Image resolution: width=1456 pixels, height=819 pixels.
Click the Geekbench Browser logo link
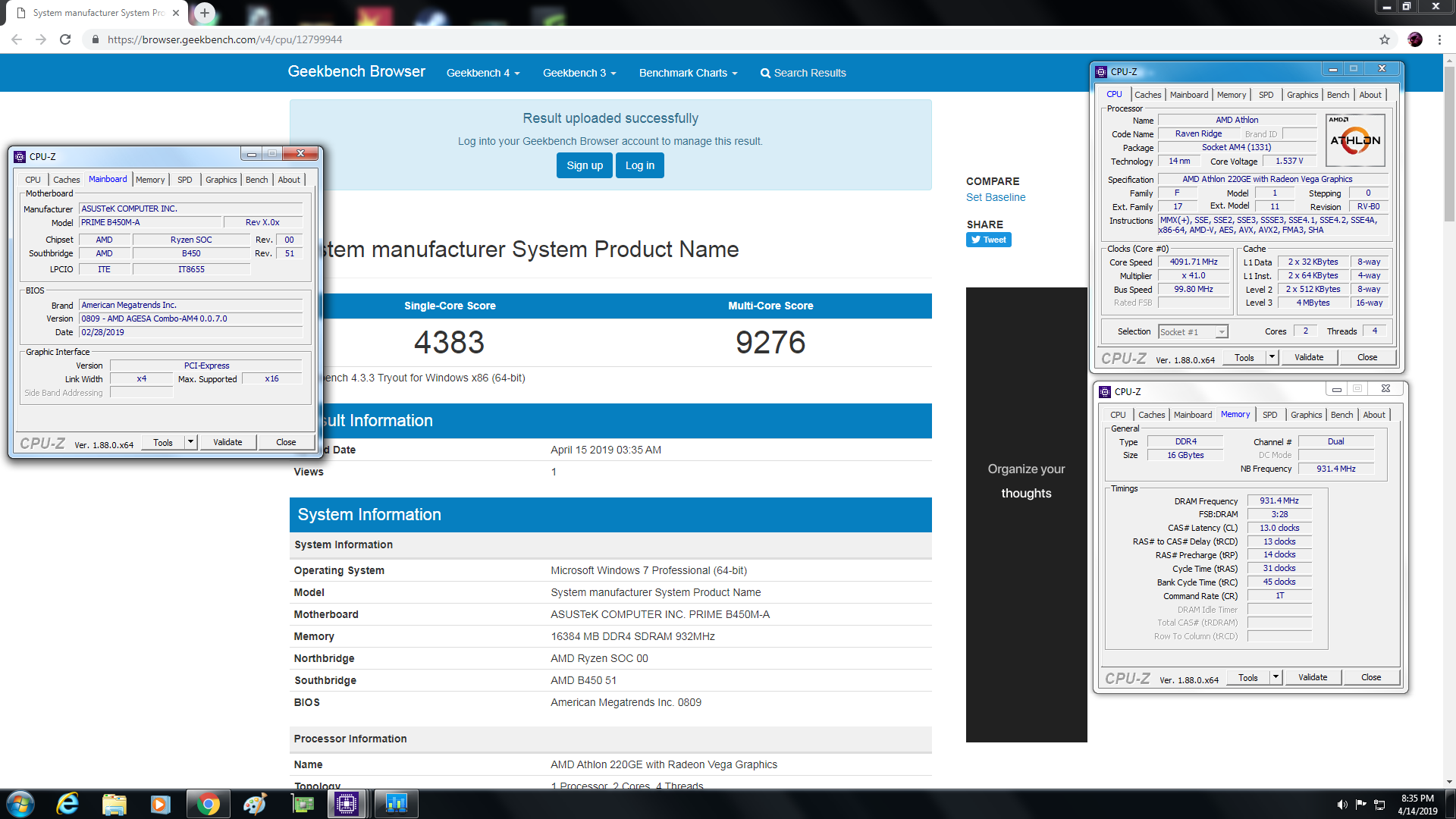pos(356,71)
